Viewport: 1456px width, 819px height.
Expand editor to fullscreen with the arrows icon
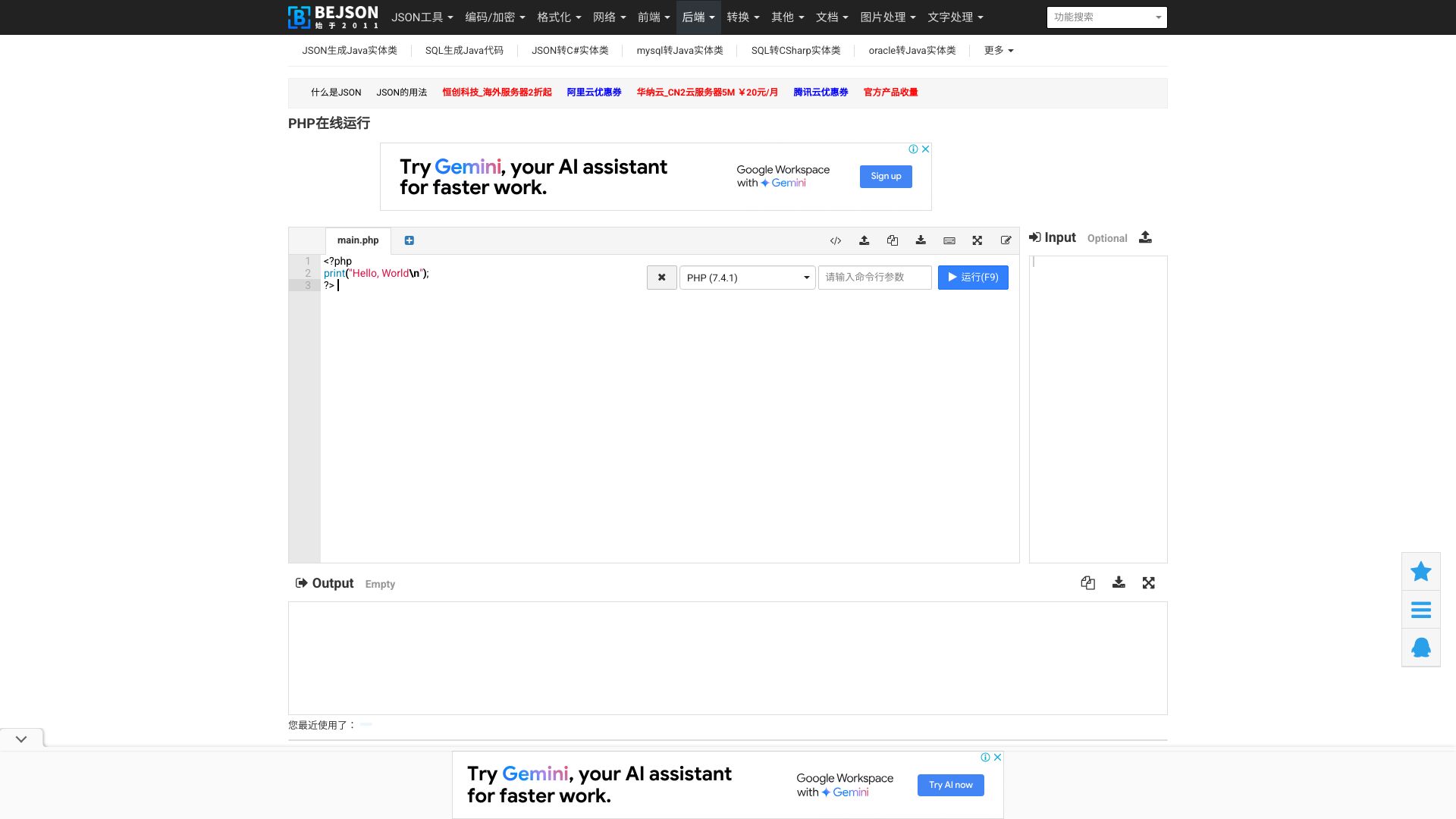(977, 240)
